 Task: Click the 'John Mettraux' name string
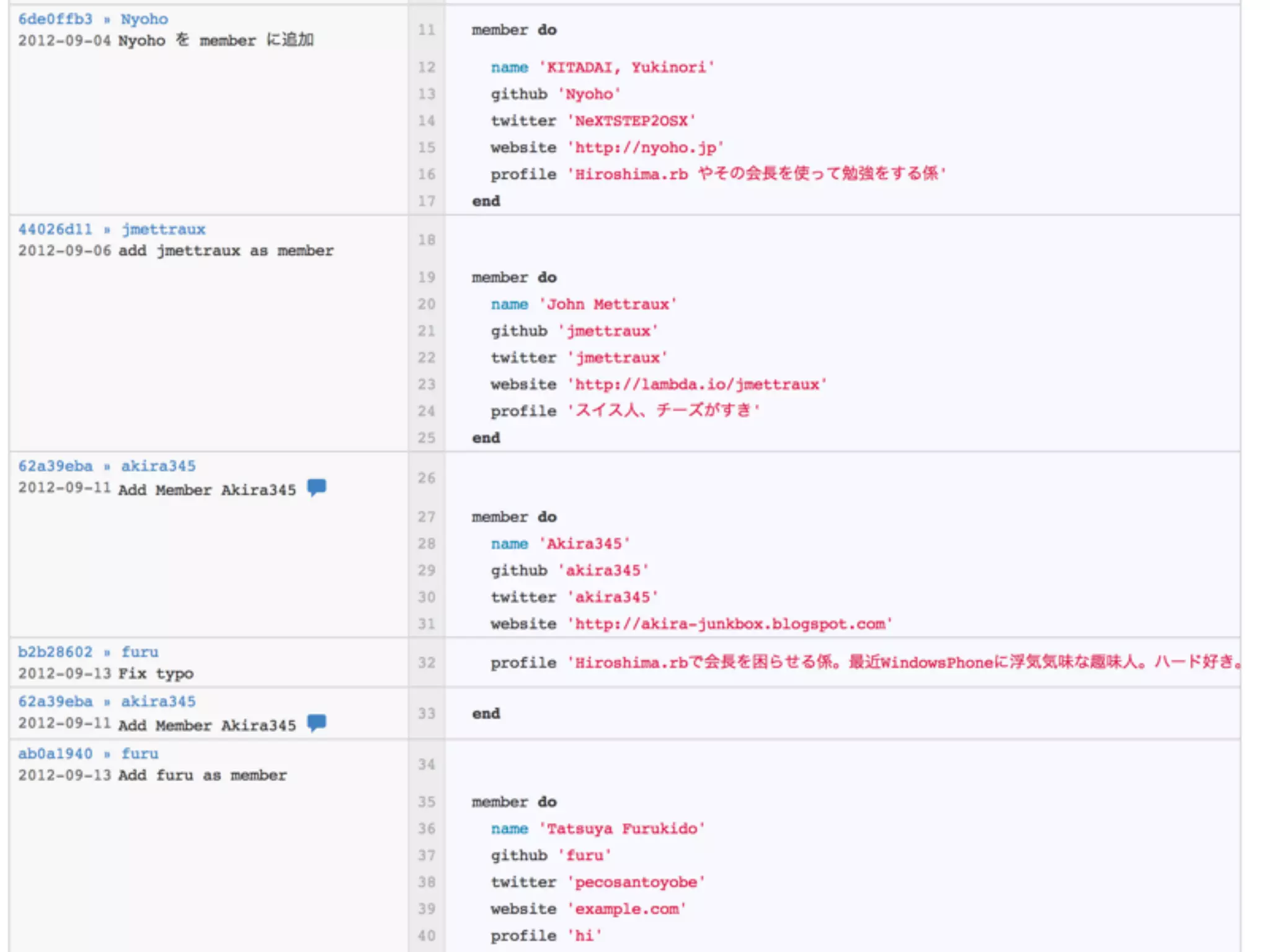(x=608, y=304)
